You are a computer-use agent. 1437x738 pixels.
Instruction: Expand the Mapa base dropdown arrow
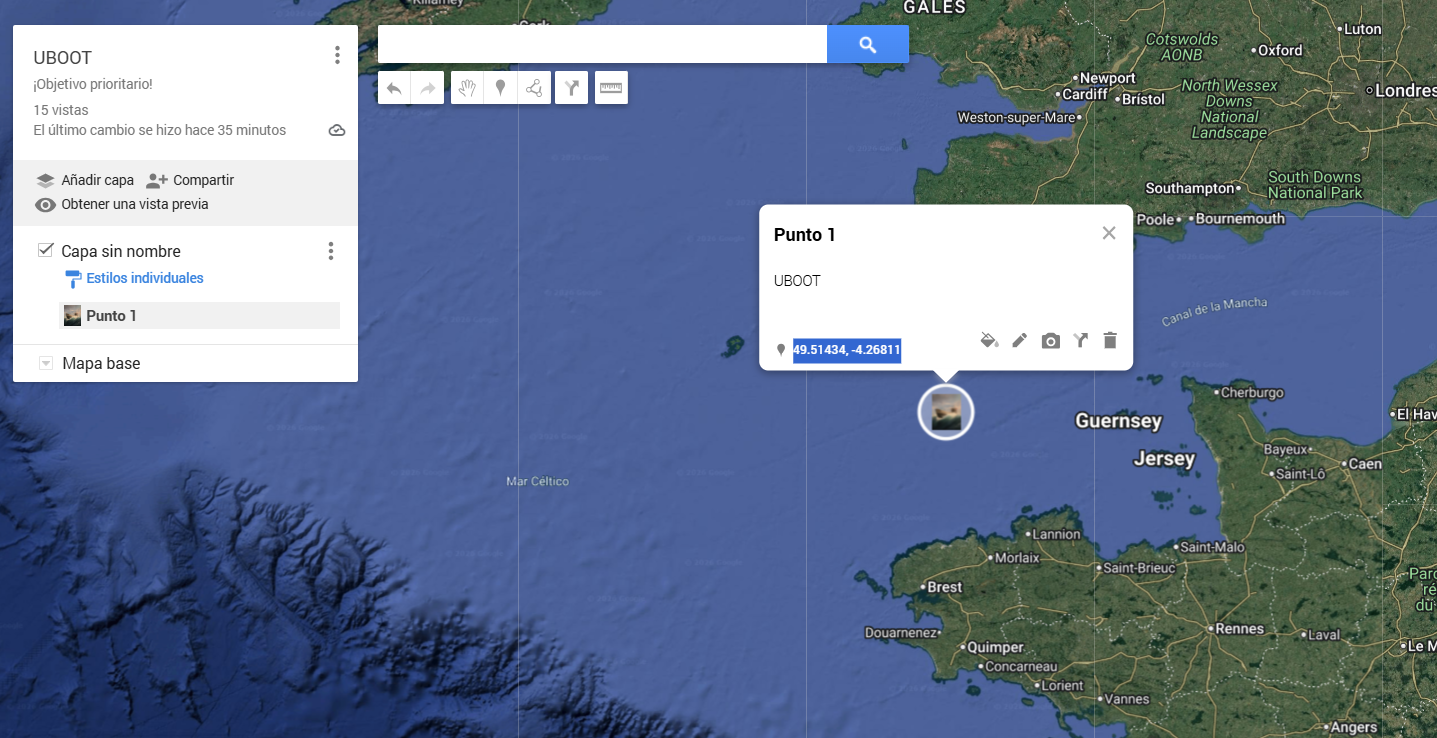(x=45, y=363)
